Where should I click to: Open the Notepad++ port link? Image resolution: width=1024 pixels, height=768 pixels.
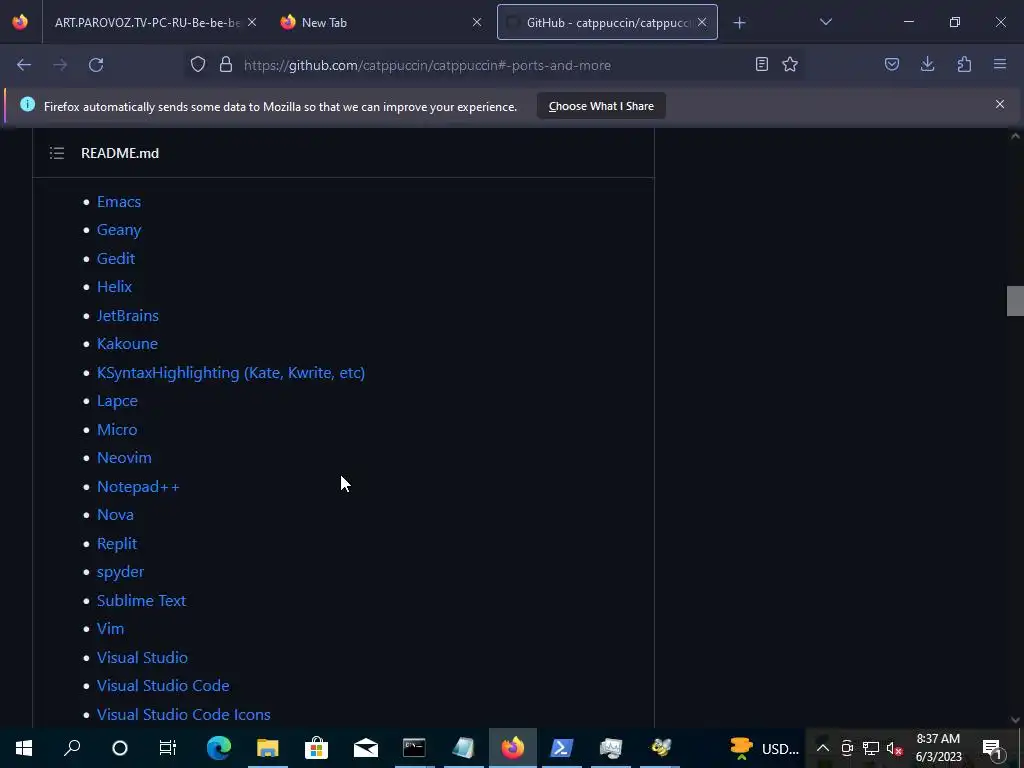tap(138, 487)
